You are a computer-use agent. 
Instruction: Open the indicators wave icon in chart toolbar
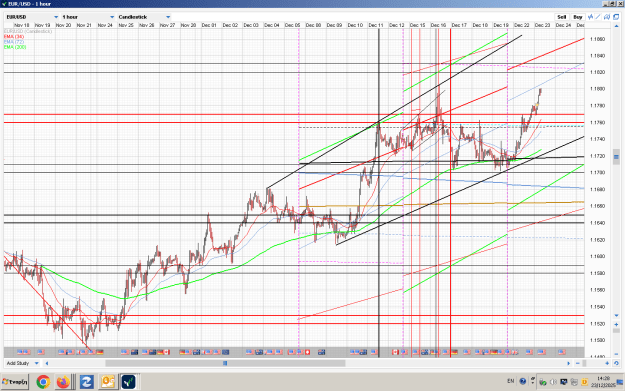590,17
